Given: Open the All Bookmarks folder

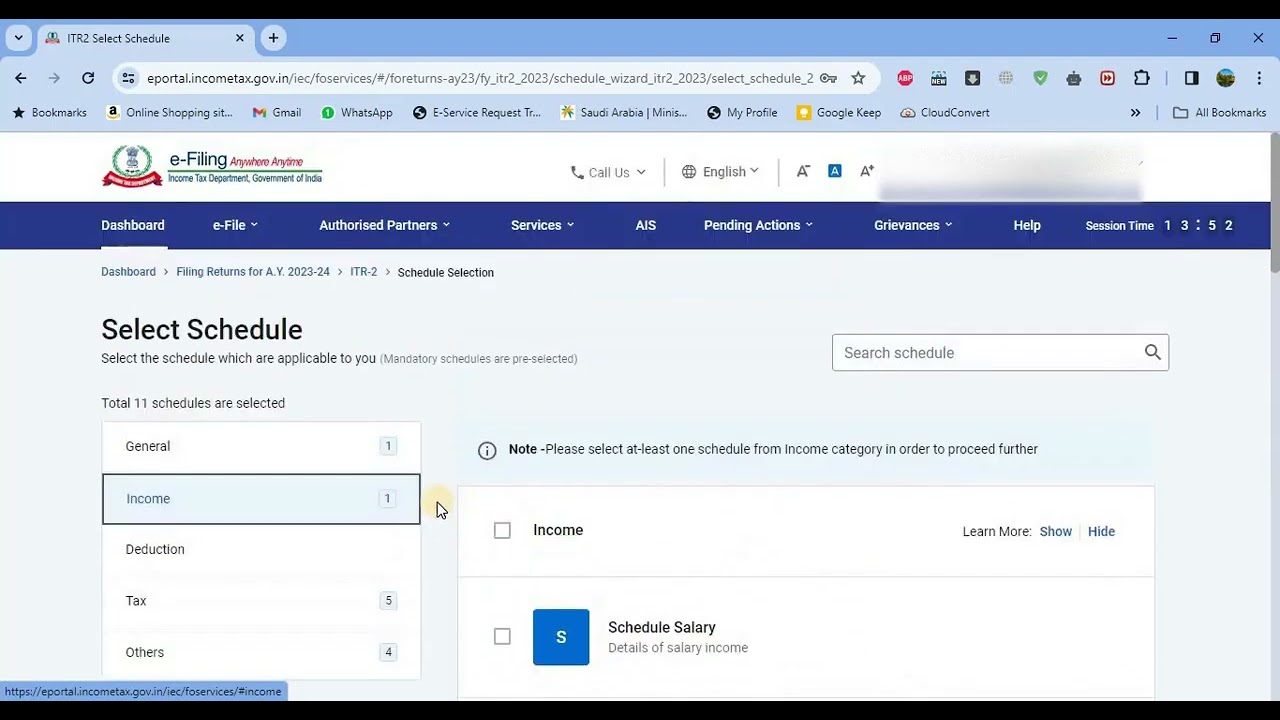Looking at the screenshot, I should (x=1220, y=113).
